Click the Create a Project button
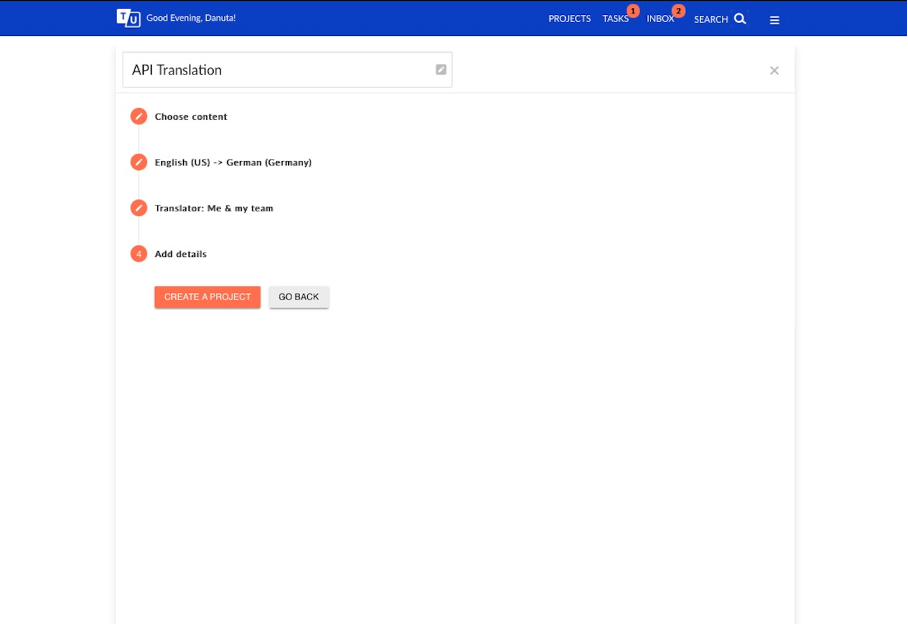908x624 pixels. pyautogui.click(x=207, y=297)
